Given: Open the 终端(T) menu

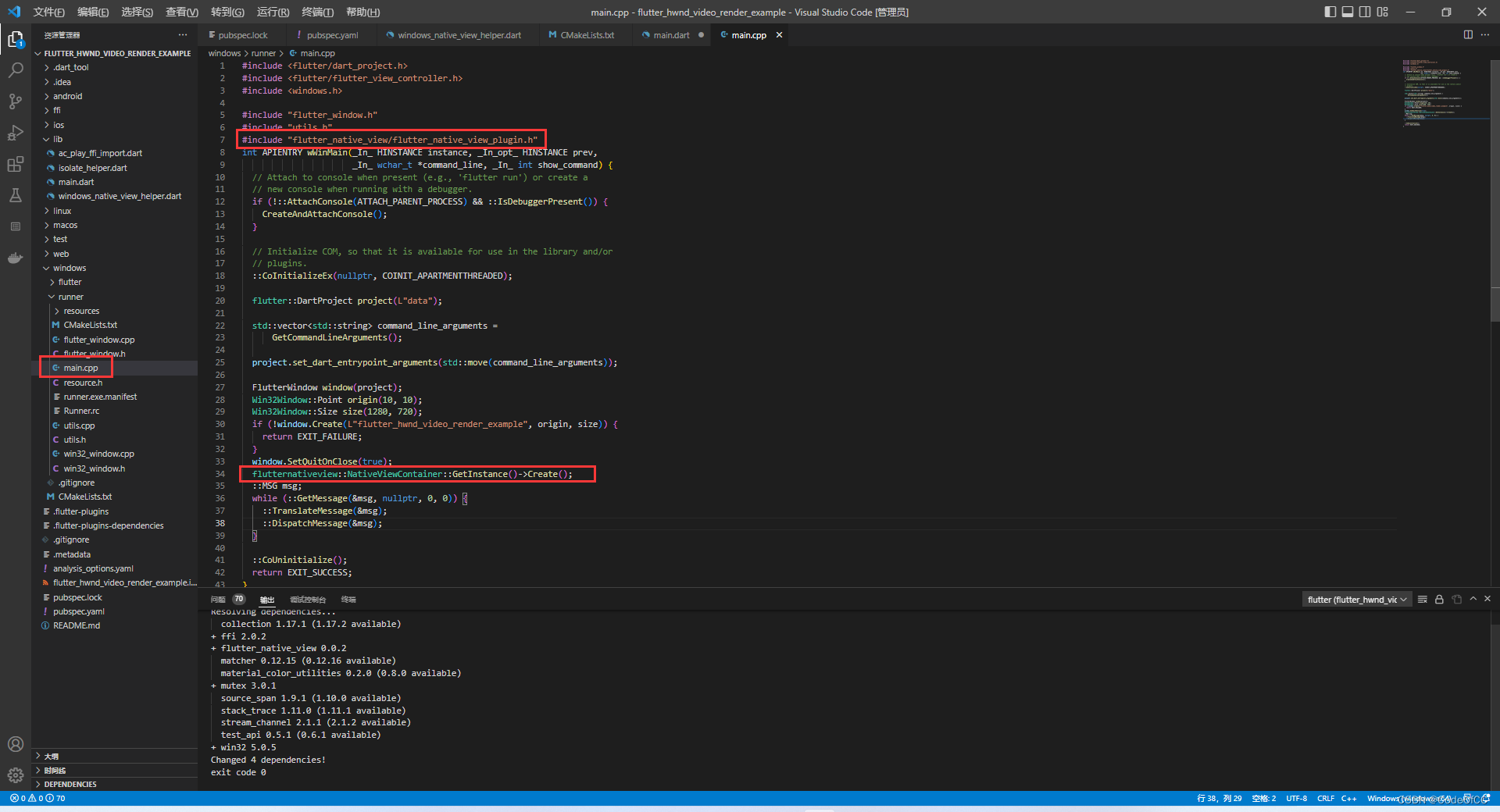Looking at the screenshot, I should pos(317,12).
